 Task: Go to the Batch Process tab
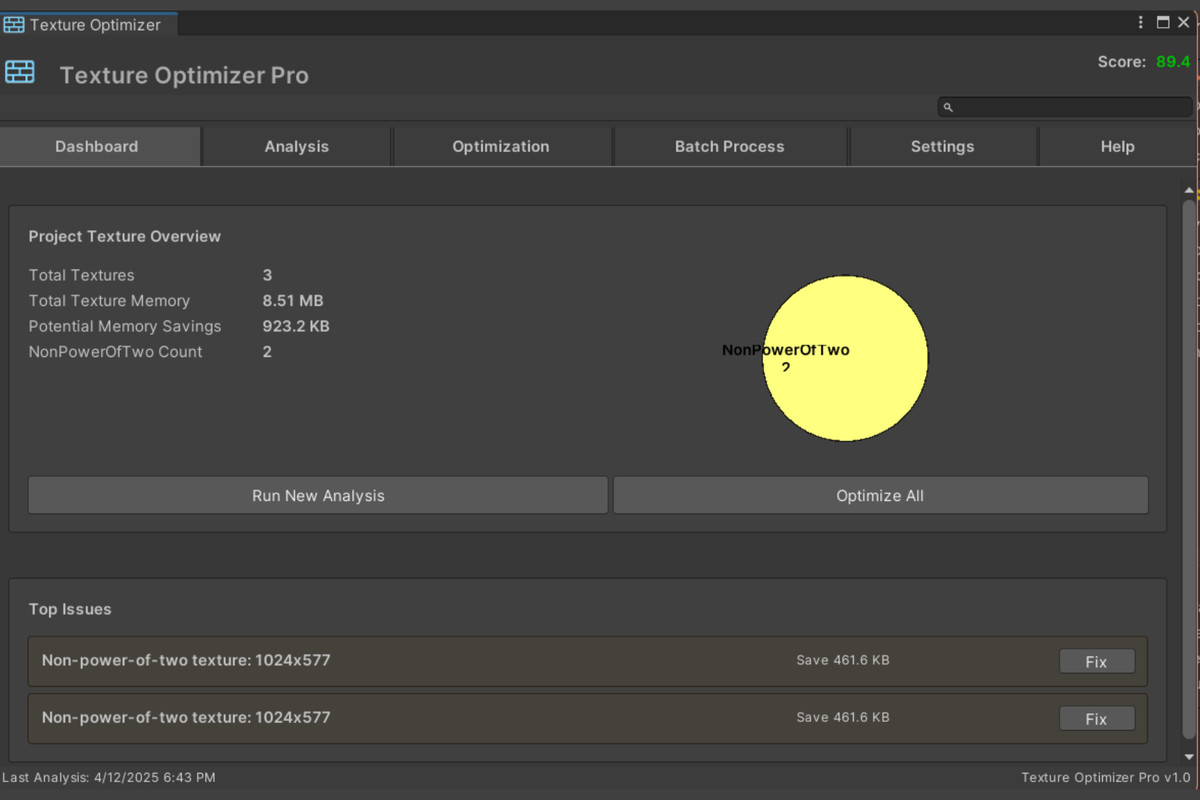(x=729, y=146)
